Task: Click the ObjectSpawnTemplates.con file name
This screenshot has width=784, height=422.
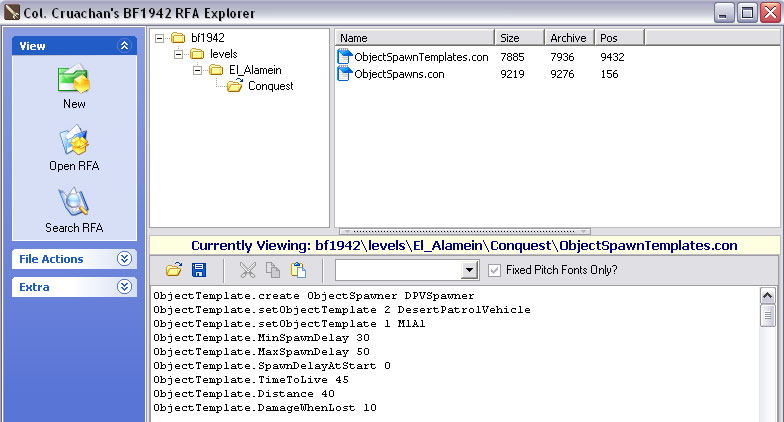Action: (x=421, y=57)
